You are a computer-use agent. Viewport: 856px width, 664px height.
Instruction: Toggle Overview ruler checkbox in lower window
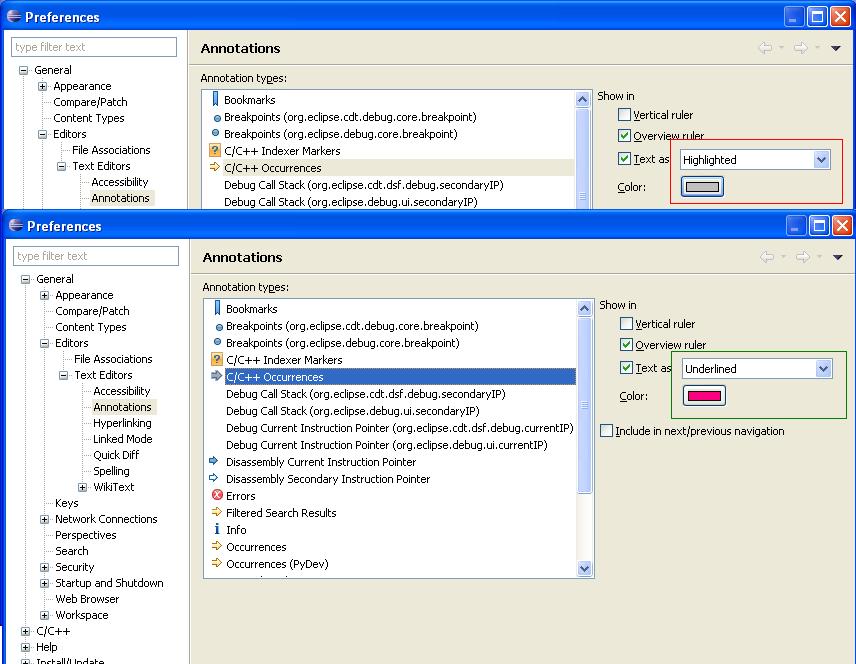click(x=626, y=345)
